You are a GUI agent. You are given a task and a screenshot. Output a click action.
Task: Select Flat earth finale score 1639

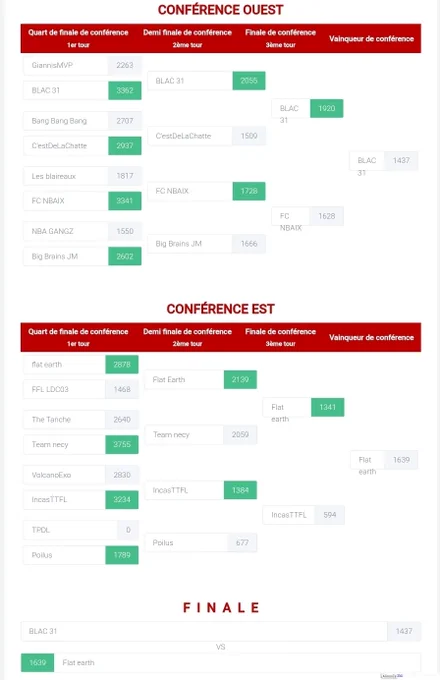click(x=37, y=663)
